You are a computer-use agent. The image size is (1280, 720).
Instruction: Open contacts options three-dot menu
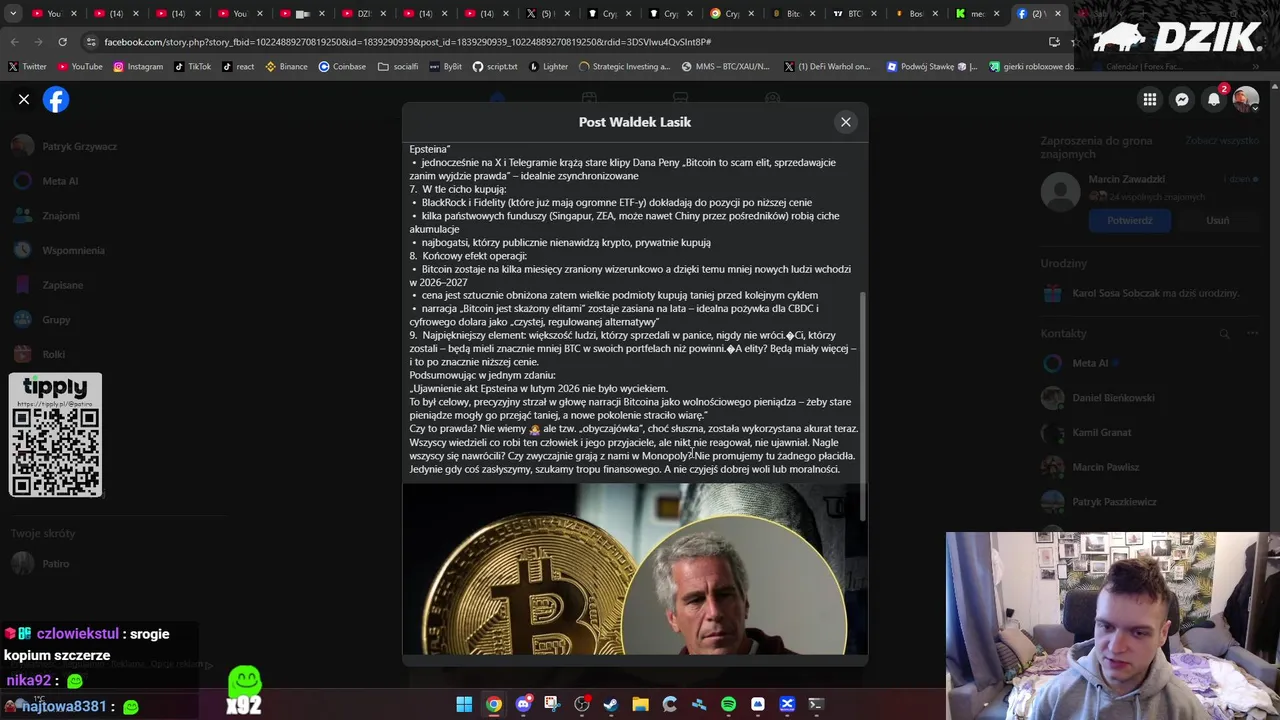coord(1252,333)
